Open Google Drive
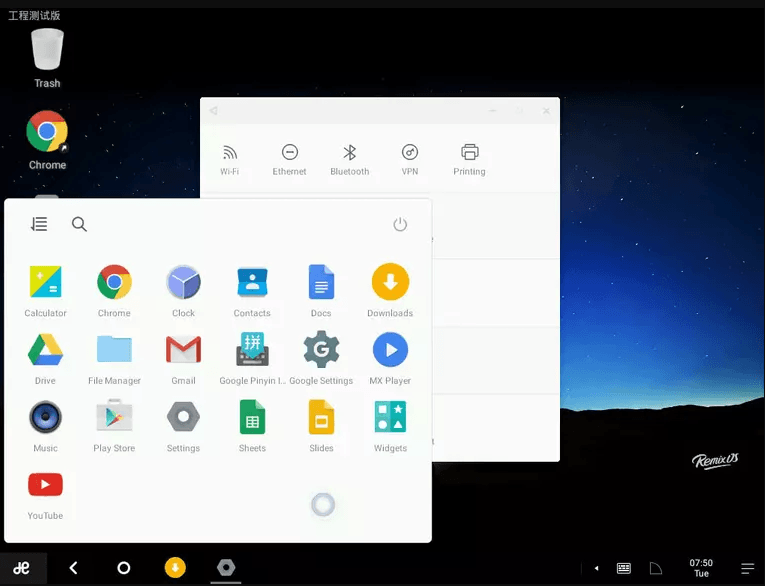 45,359
